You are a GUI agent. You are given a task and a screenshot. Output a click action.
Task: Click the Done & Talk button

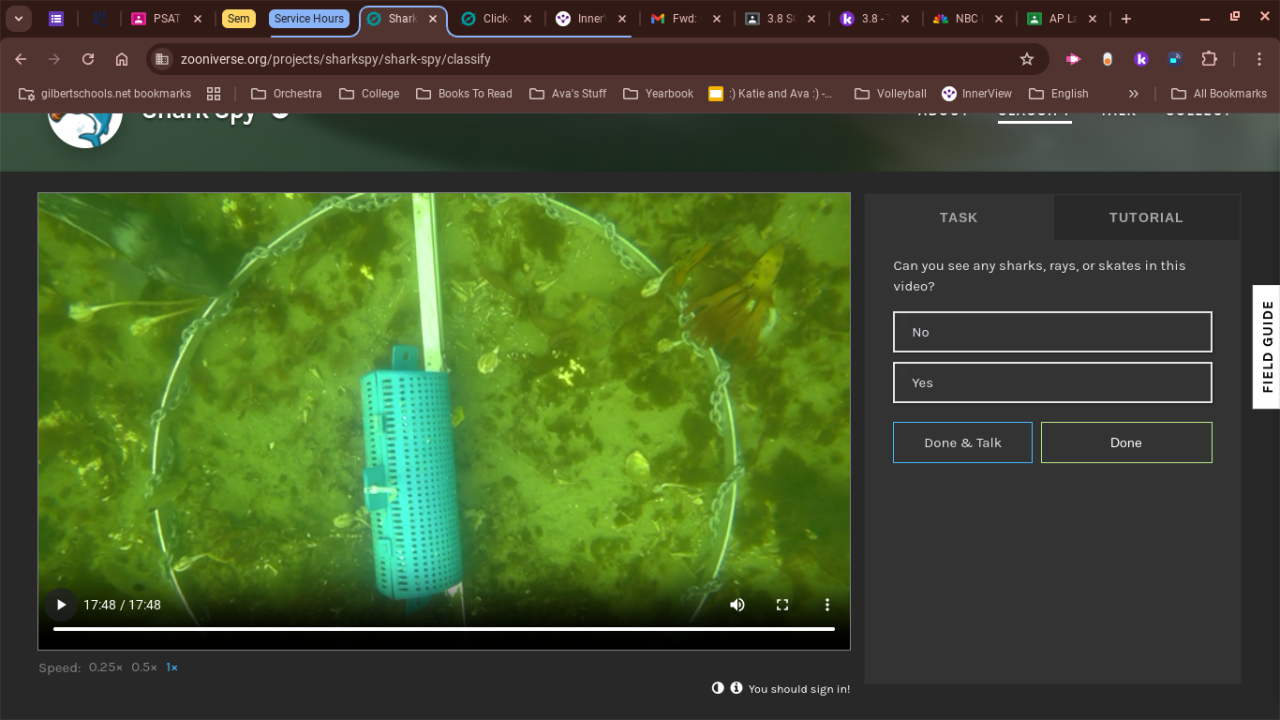[962, 442]
